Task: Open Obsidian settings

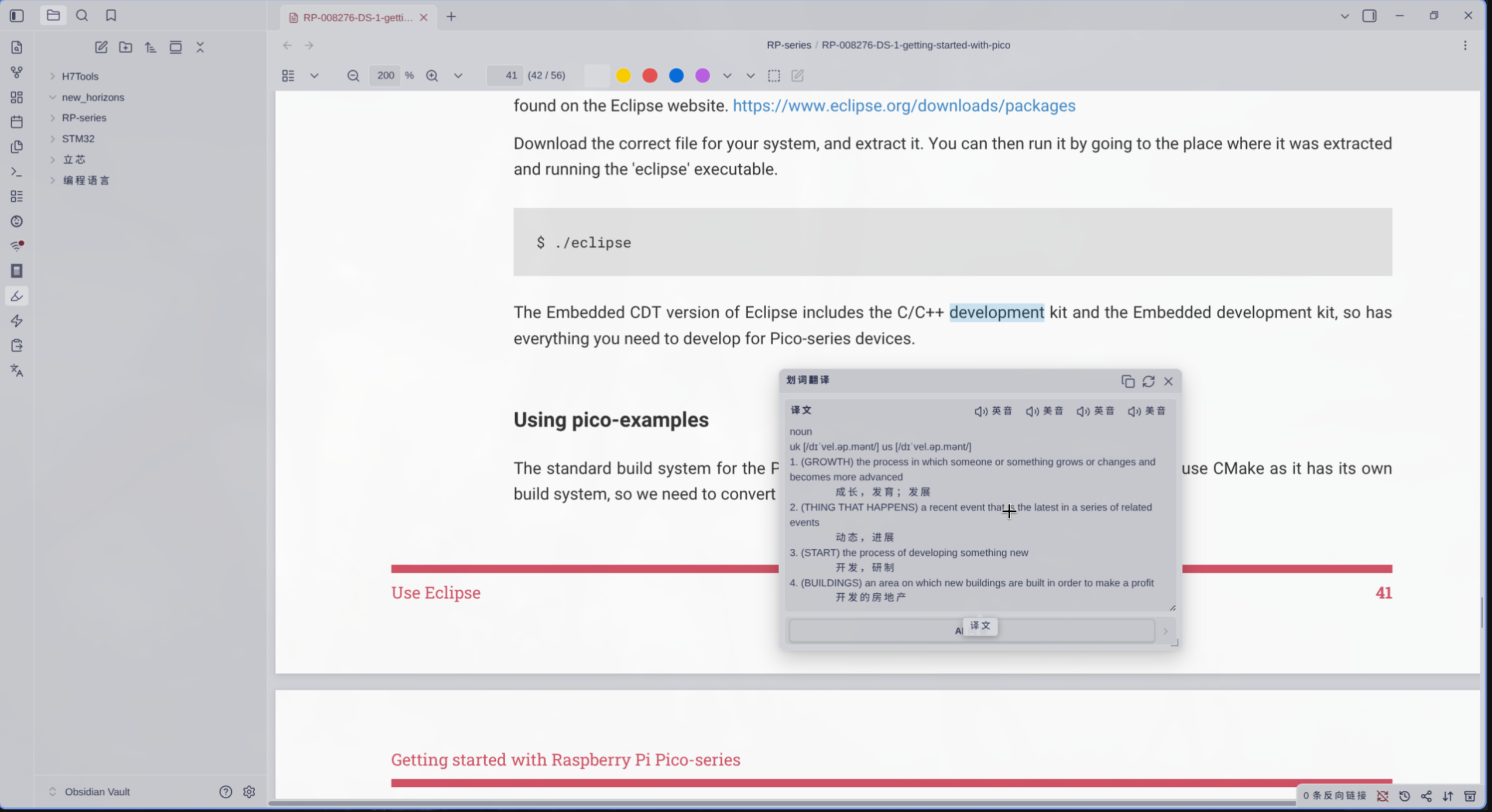Action: click(249, 792)
